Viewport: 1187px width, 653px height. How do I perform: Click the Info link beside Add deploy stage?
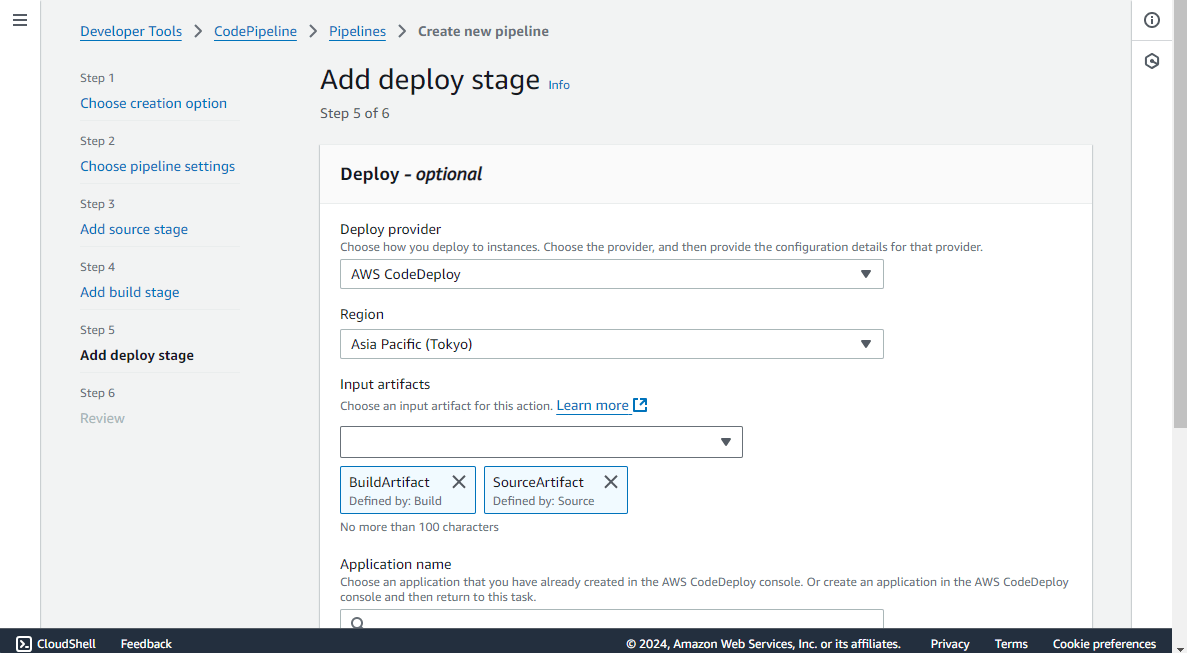[559, 85]
